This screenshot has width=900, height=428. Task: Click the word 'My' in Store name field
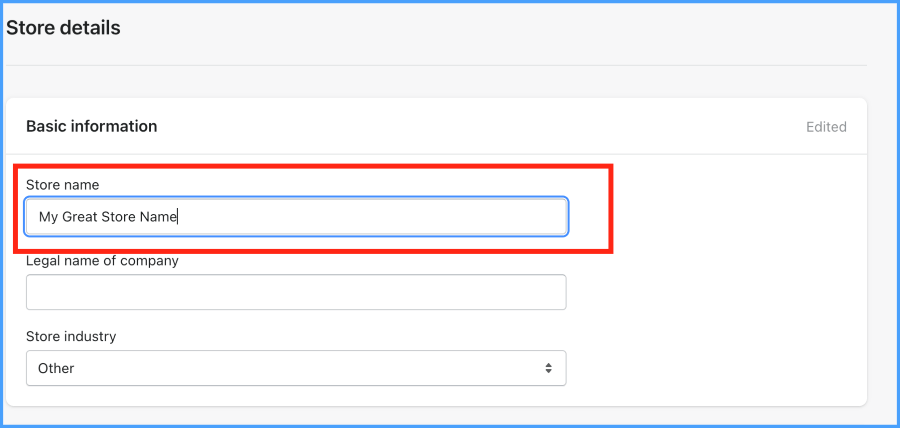click(48, 216)
